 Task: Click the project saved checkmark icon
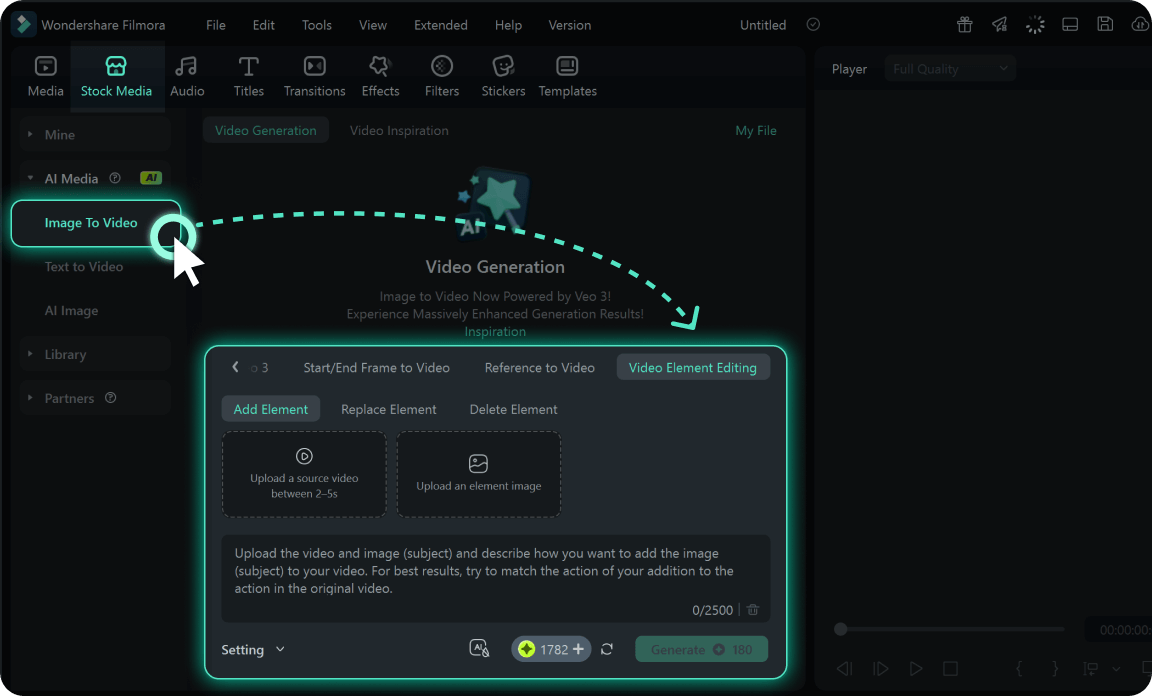[813, 24]
